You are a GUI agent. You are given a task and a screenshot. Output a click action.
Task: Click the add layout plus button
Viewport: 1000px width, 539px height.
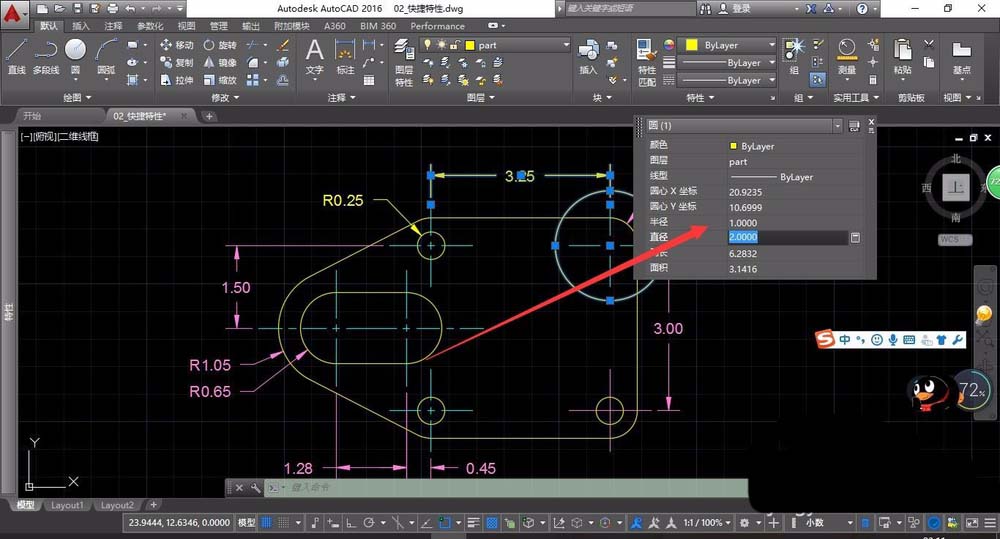[x=153, y=505]
